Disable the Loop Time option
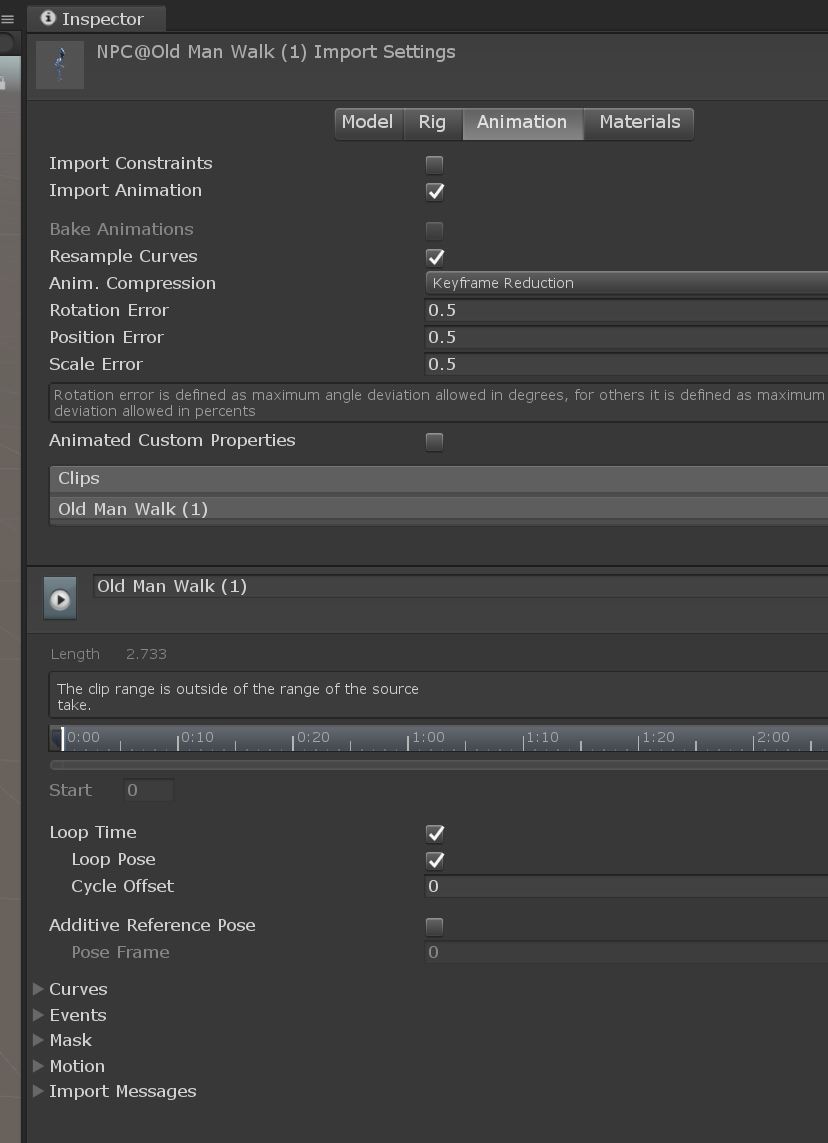Screen dimensions: 828x1143 point(434,833)
